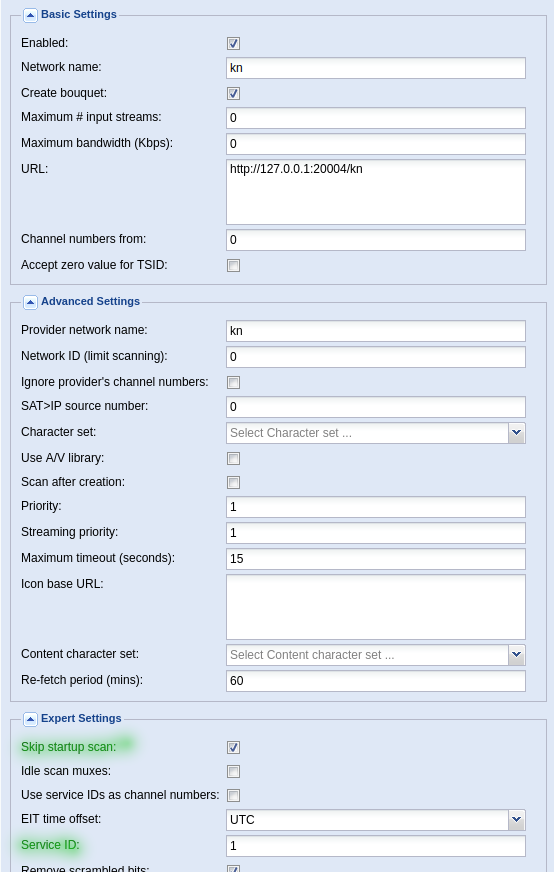Enable Idle scan muxes checkbox

234,771
